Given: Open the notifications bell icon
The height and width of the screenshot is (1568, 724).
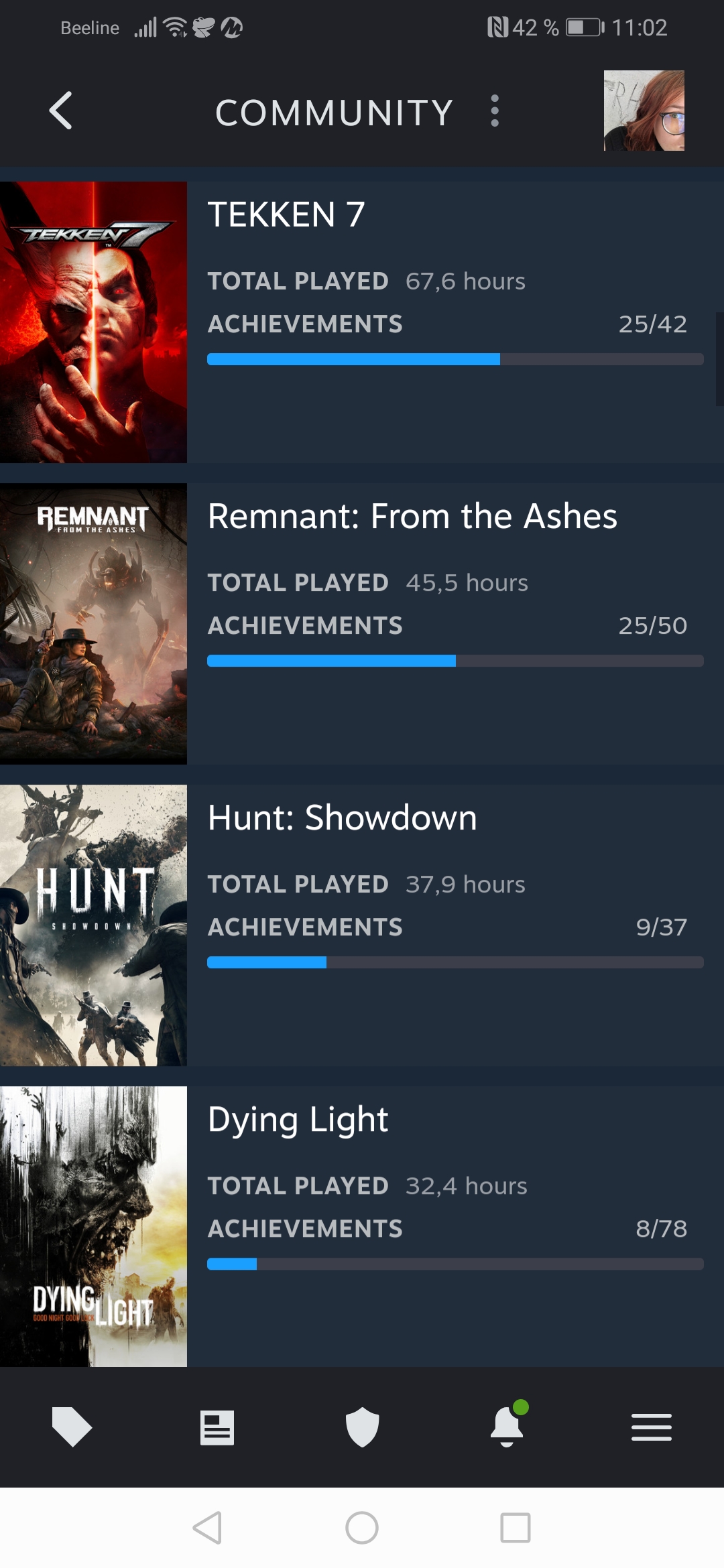Looking at the screenshot, I should [507, 1426].
